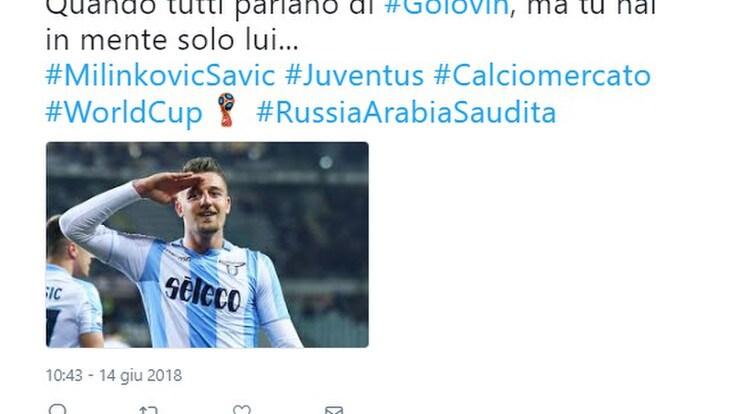Open the tweet timestamp 10:43 - 14 giu 2018
Screen dimensions: 736x414
(x=114, y=376)
